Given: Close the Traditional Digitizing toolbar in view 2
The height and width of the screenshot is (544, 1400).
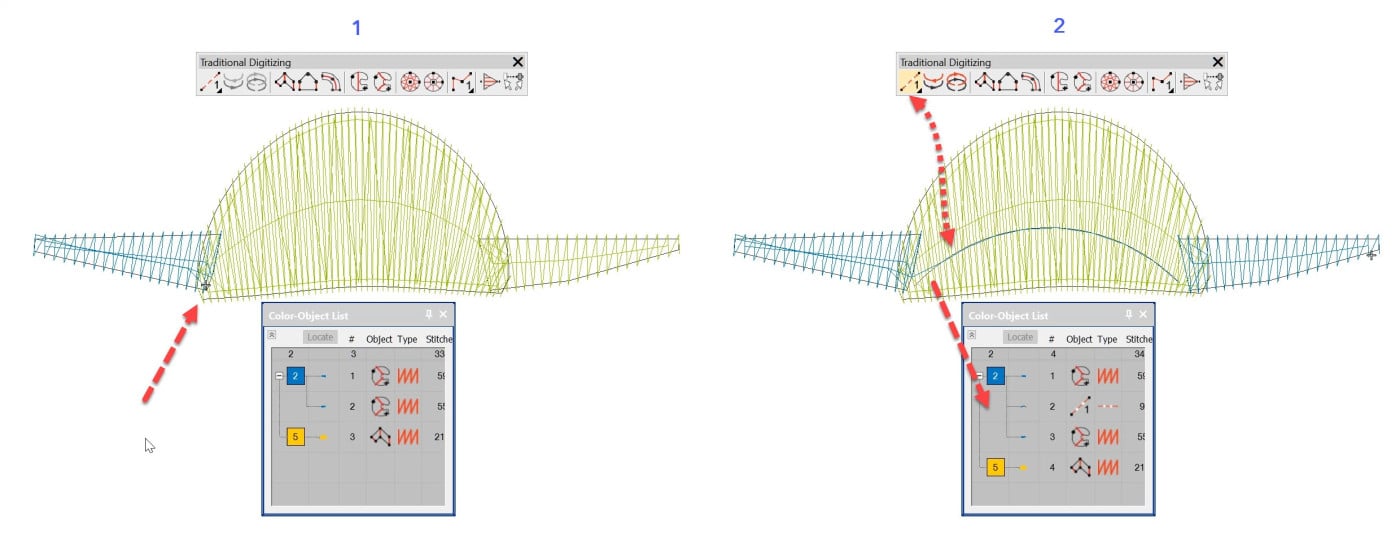Looking at the screenshot, I should 1217,62.
